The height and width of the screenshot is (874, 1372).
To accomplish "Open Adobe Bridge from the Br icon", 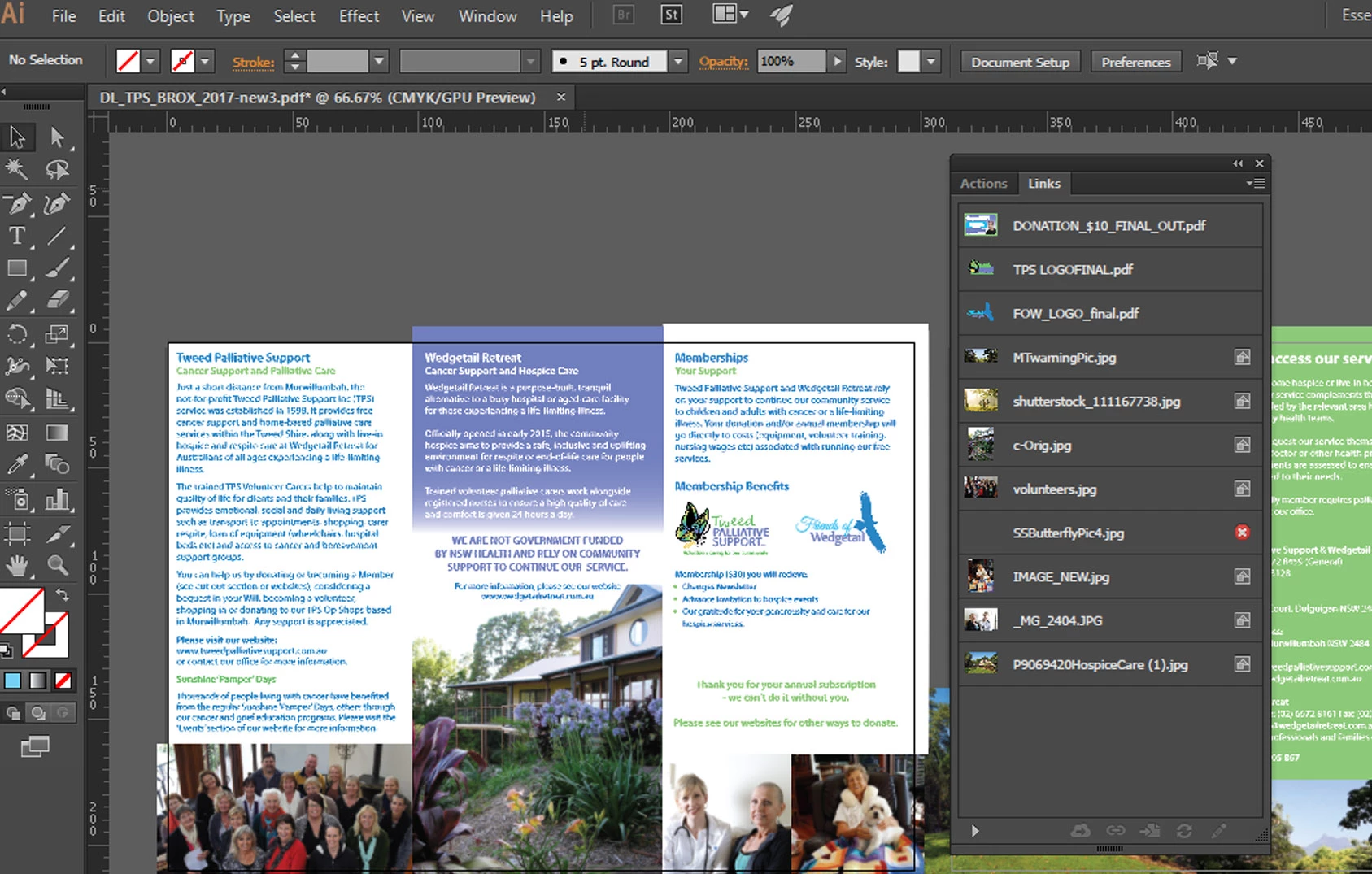I will coord(624,15).
